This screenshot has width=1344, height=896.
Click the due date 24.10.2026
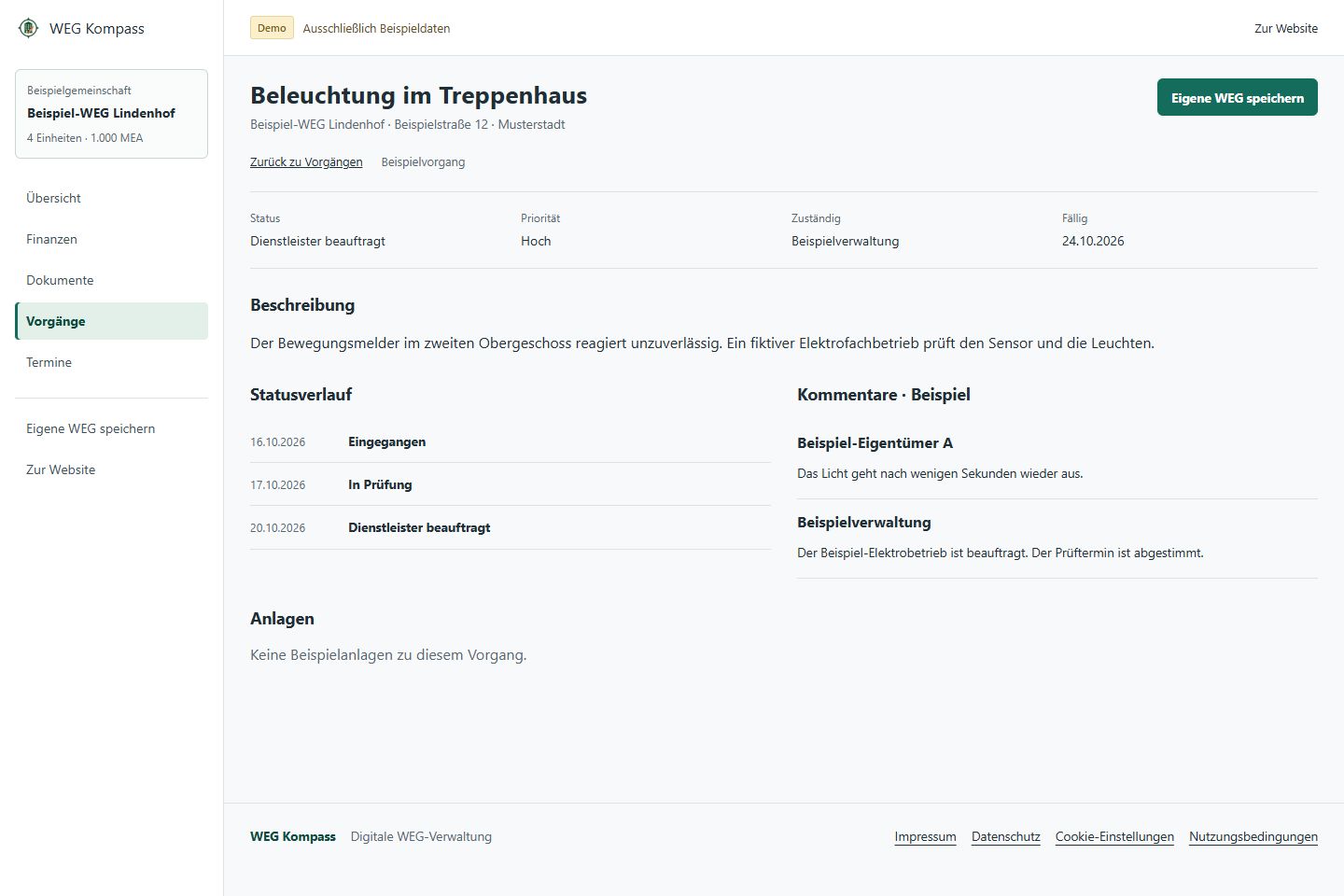coord(1093,241)
